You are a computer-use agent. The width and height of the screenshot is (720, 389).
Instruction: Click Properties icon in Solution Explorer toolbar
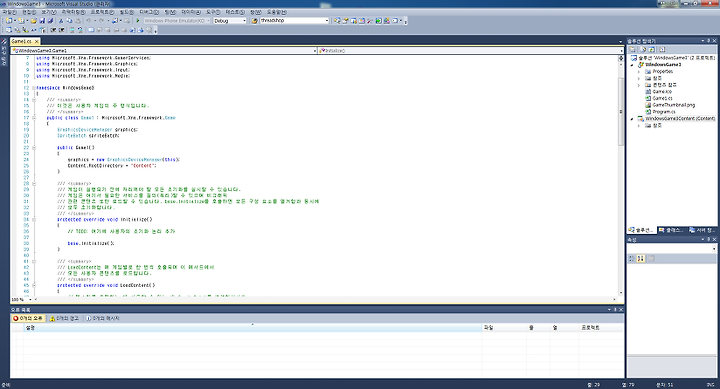click(x=632, y=49)
